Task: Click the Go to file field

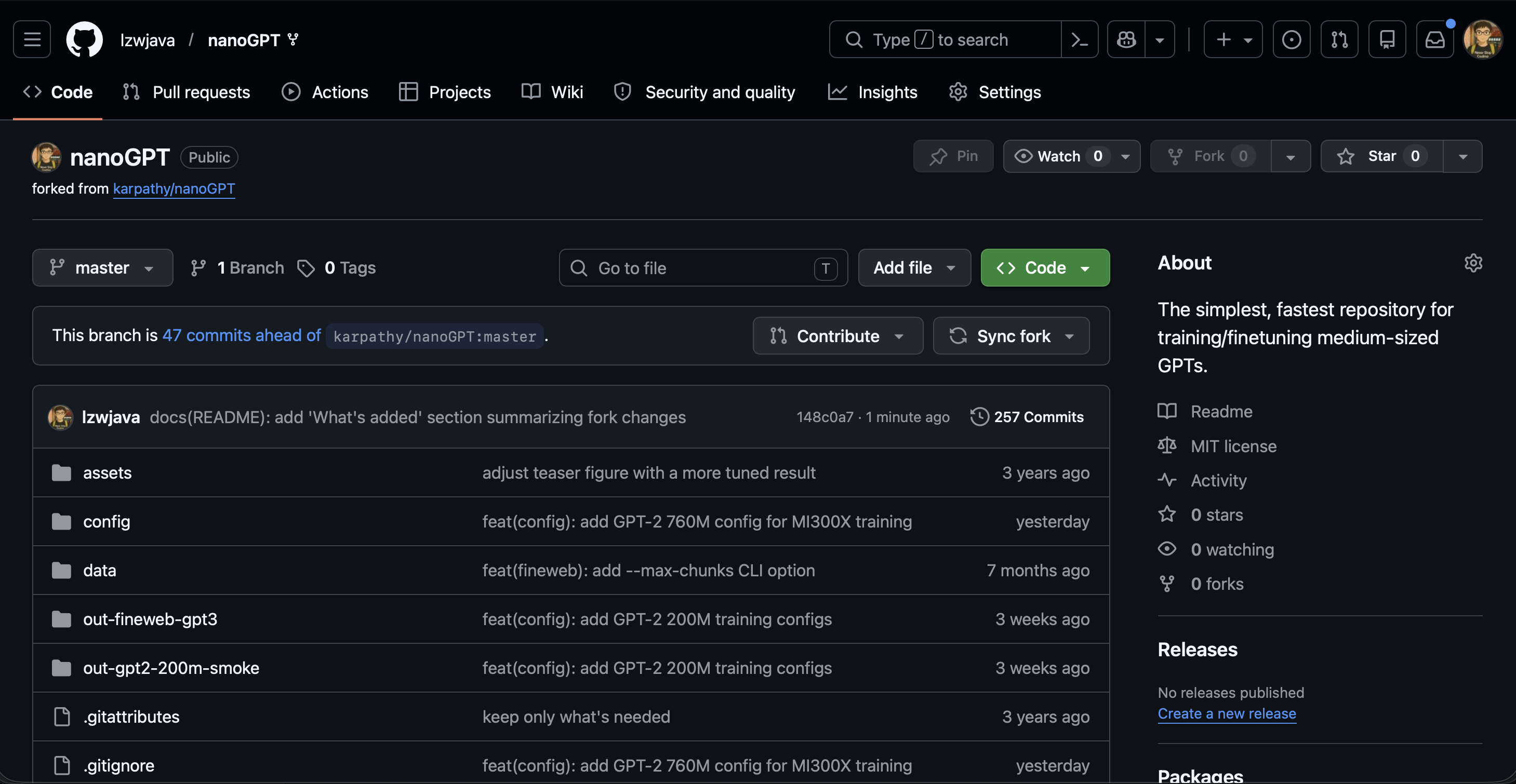Action: [x=703, y=267]
